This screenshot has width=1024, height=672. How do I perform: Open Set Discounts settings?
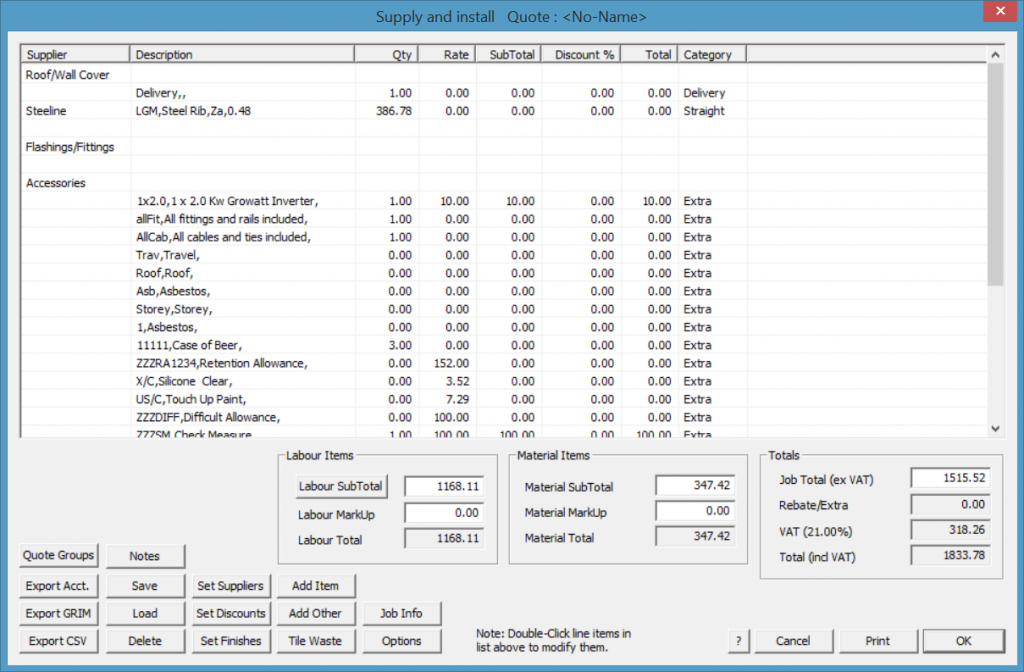[231, 613]
